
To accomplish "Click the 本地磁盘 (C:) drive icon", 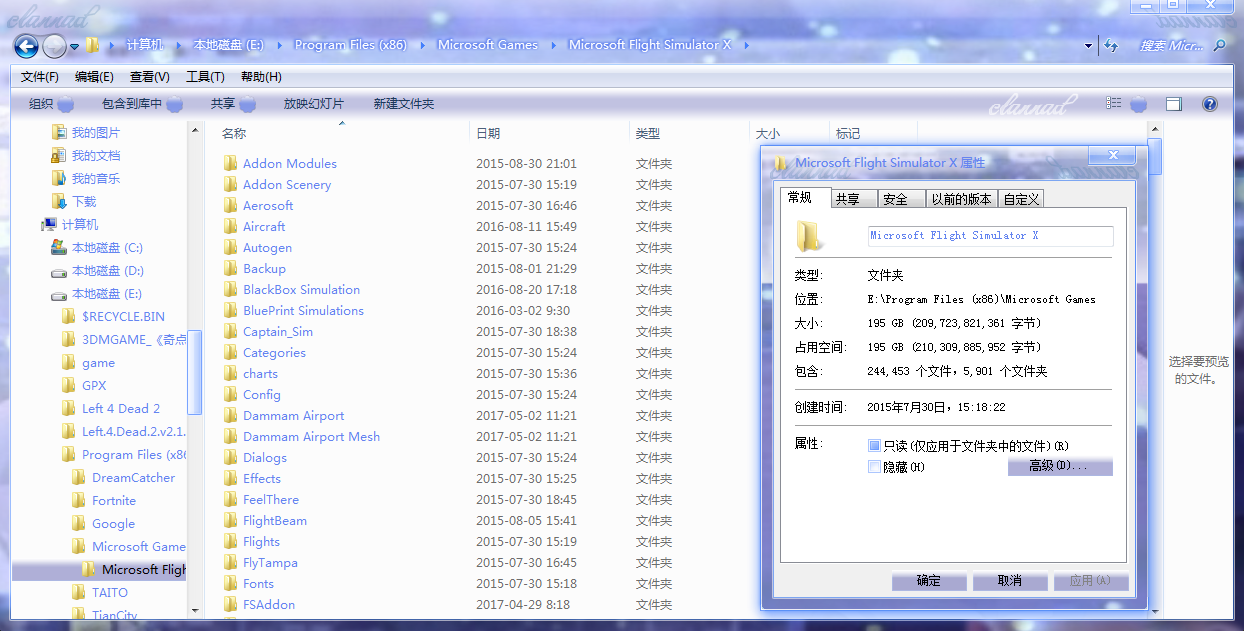I will point(59,247).
